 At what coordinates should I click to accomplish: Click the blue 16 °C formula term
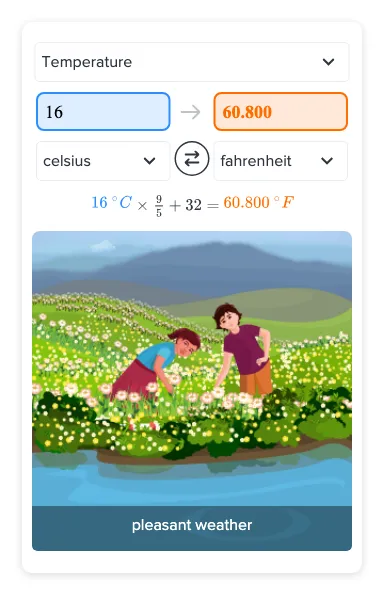[112, 203]
